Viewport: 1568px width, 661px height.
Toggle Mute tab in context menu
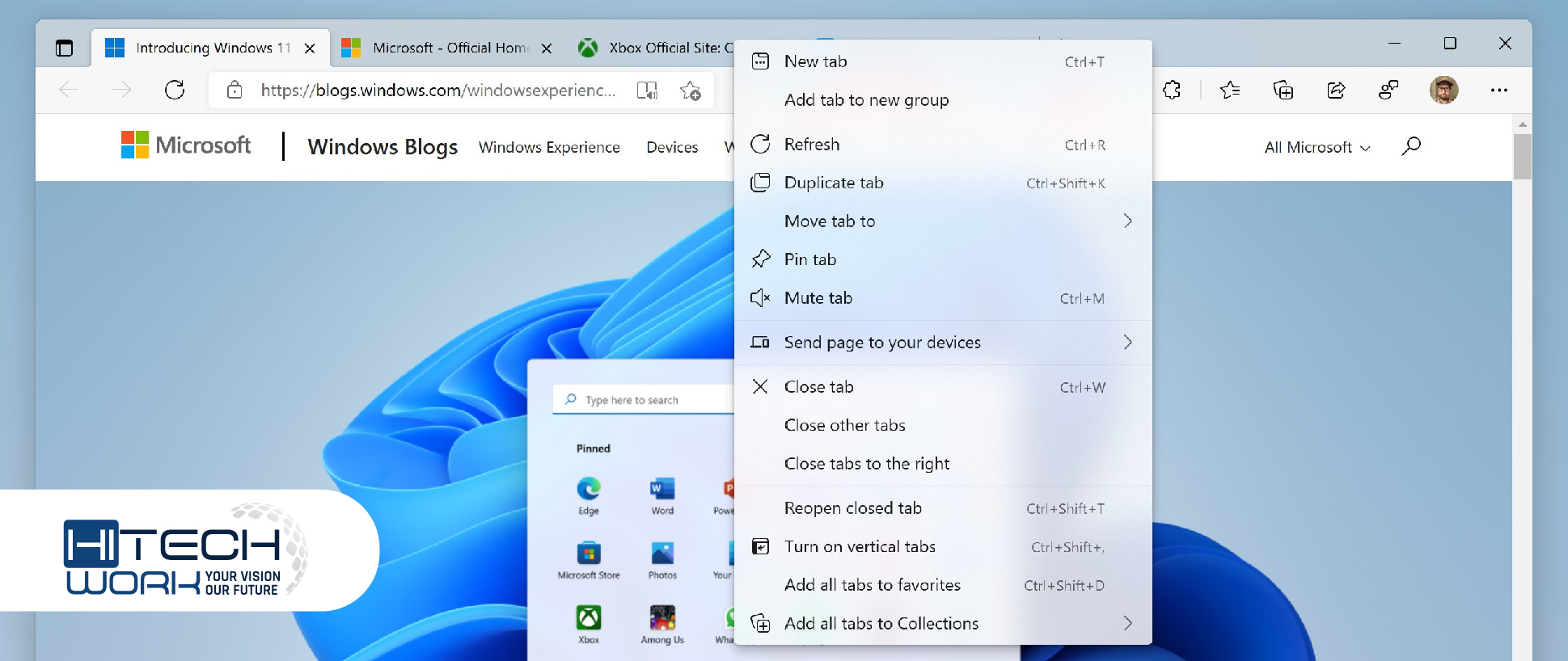[943, 298]
